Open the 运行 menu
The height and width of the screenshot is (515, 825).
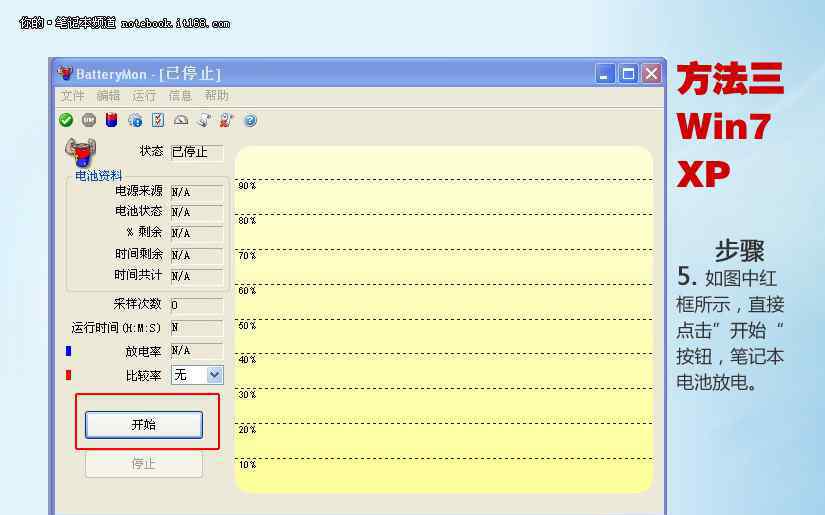[x=144, y=96]
